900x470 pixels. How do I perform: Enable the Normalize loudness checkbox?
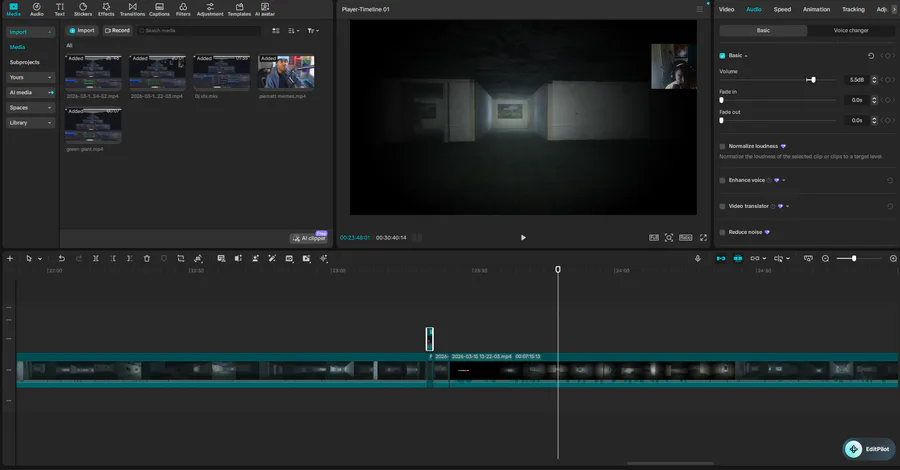pyautogui.click(x=722, y=146)
